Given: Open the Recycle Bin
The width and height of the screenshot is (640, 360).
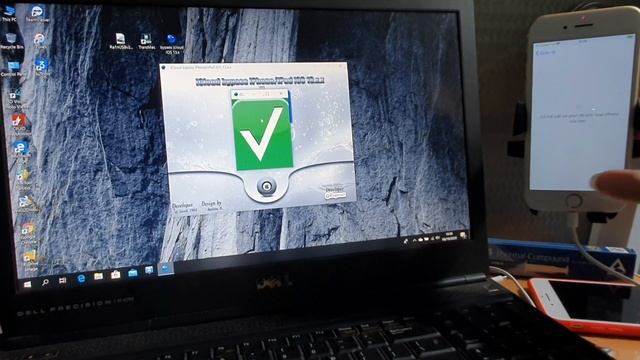Looking at the screenshot, I should [11, 41].
